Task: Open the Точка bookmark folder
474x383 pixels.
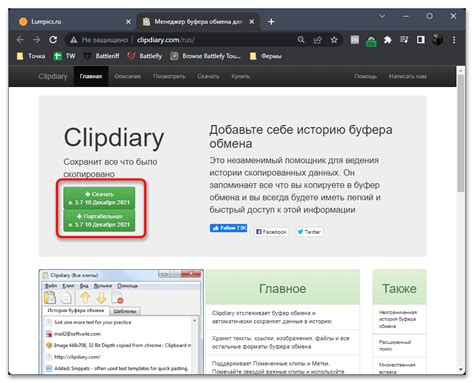Action: tap(31, 56)
